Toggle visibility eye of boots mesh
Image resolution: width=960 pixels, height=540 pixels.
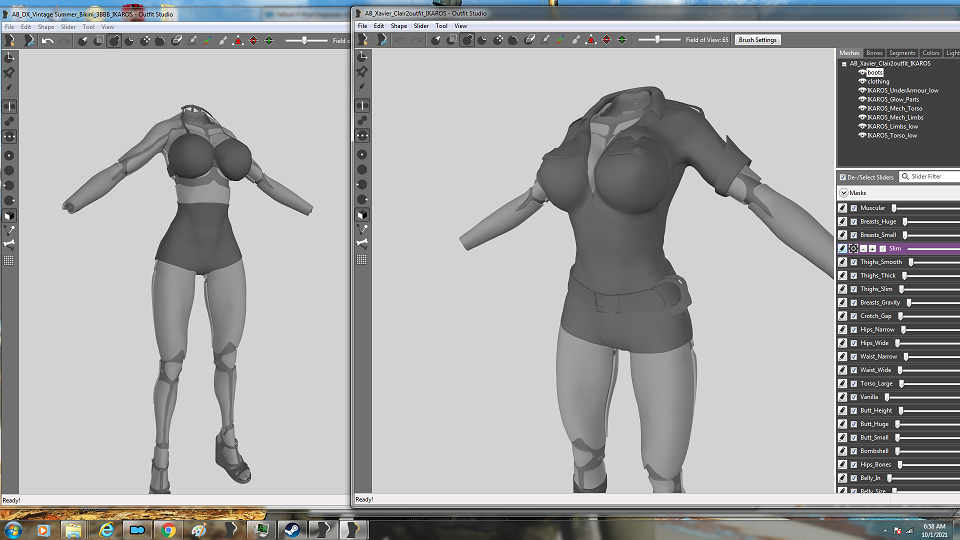click(x=862, y=72)
